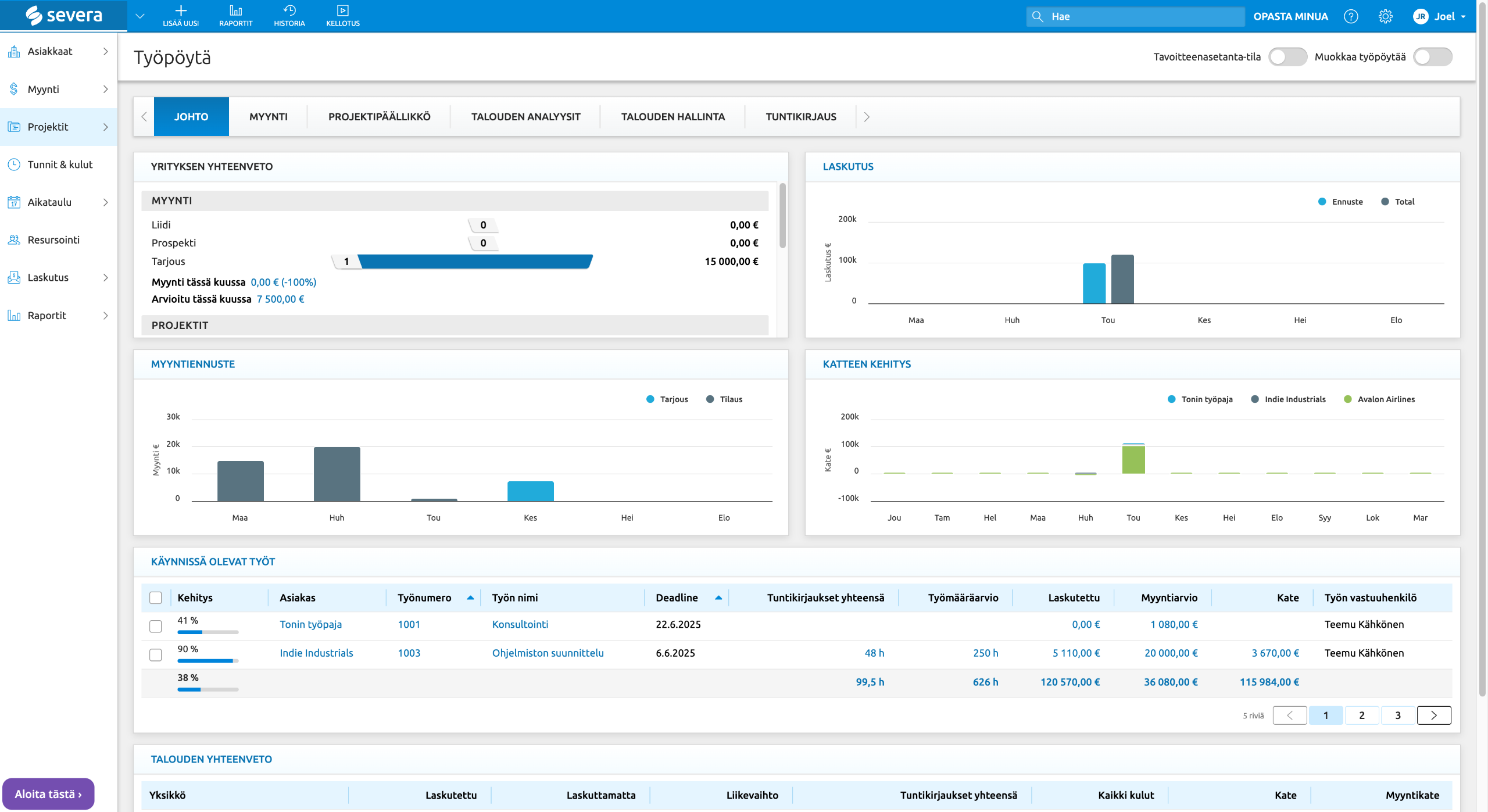Check the Tonin työpaja row checkbox
Screen dimensions: 1488x812
point(155,626)
